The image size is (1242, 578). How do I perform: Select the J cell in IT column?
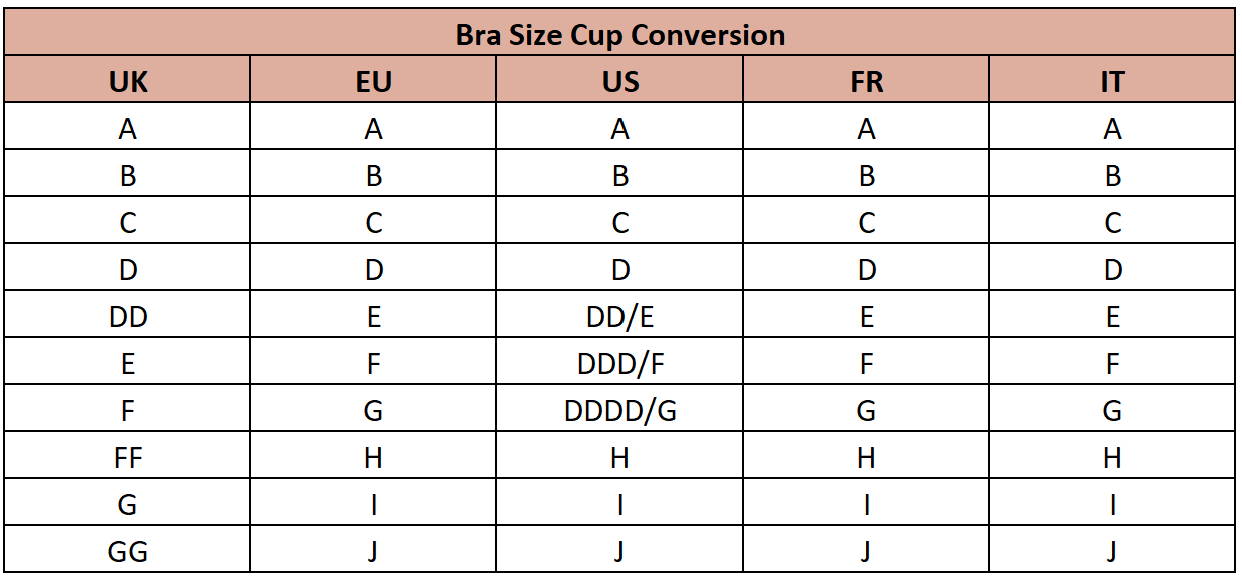1112,551
